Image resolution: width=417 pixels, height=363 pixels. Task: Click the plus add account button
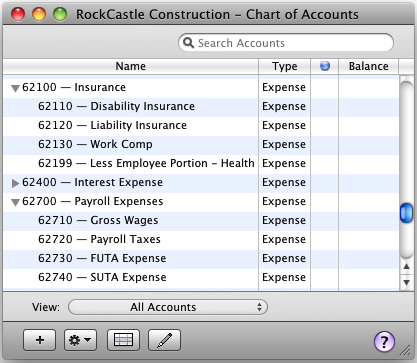click(39, 340)
